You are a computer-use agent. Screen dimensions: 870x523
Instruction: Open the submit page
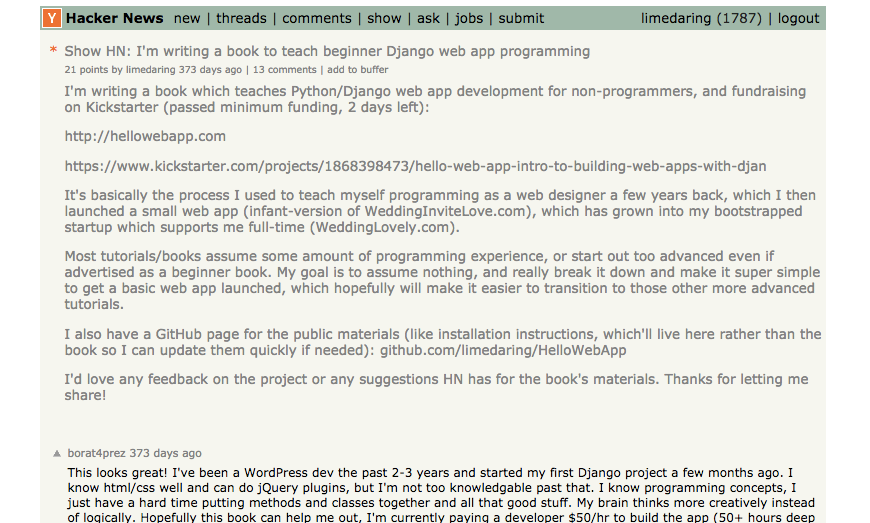[521, 18]
